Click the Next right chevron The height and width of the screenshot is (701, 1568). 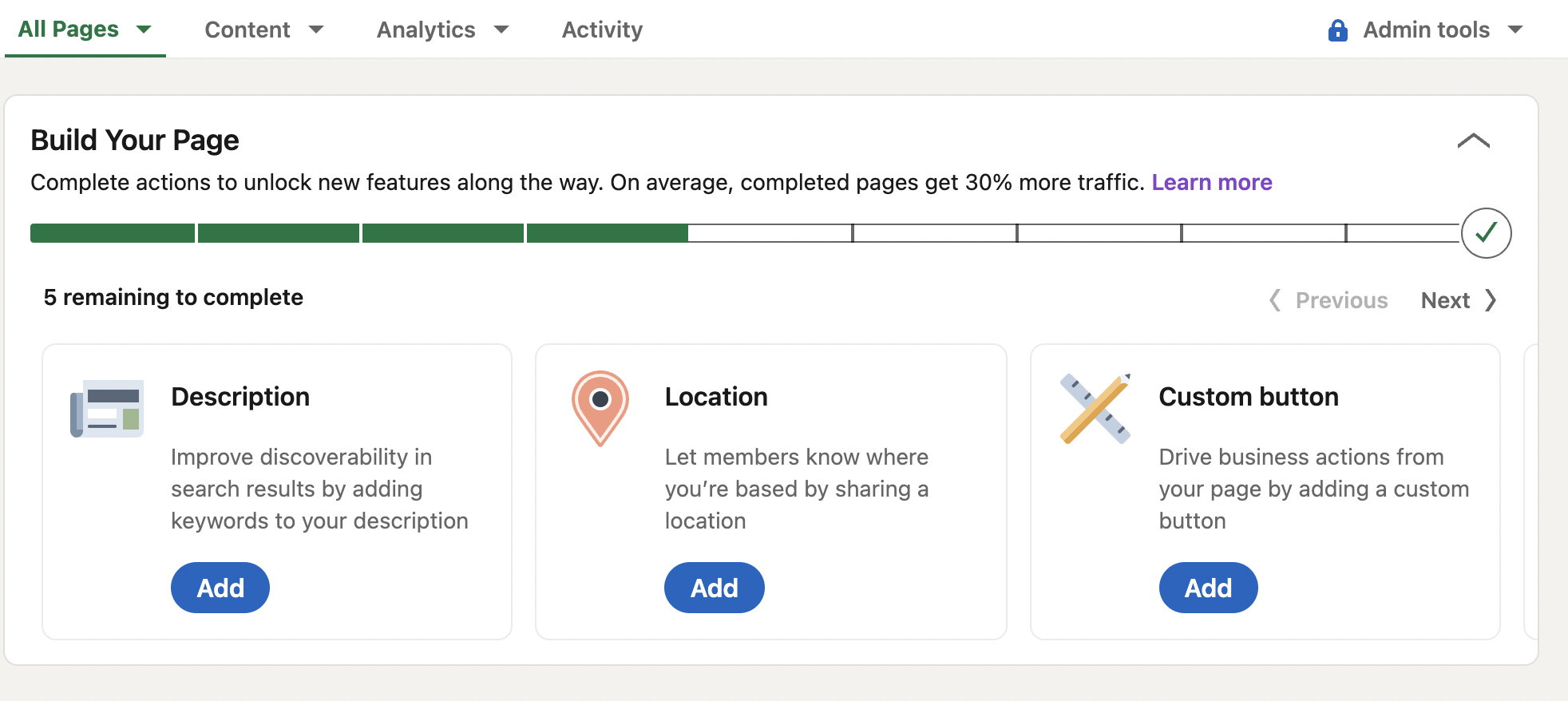click(1490, 300)
